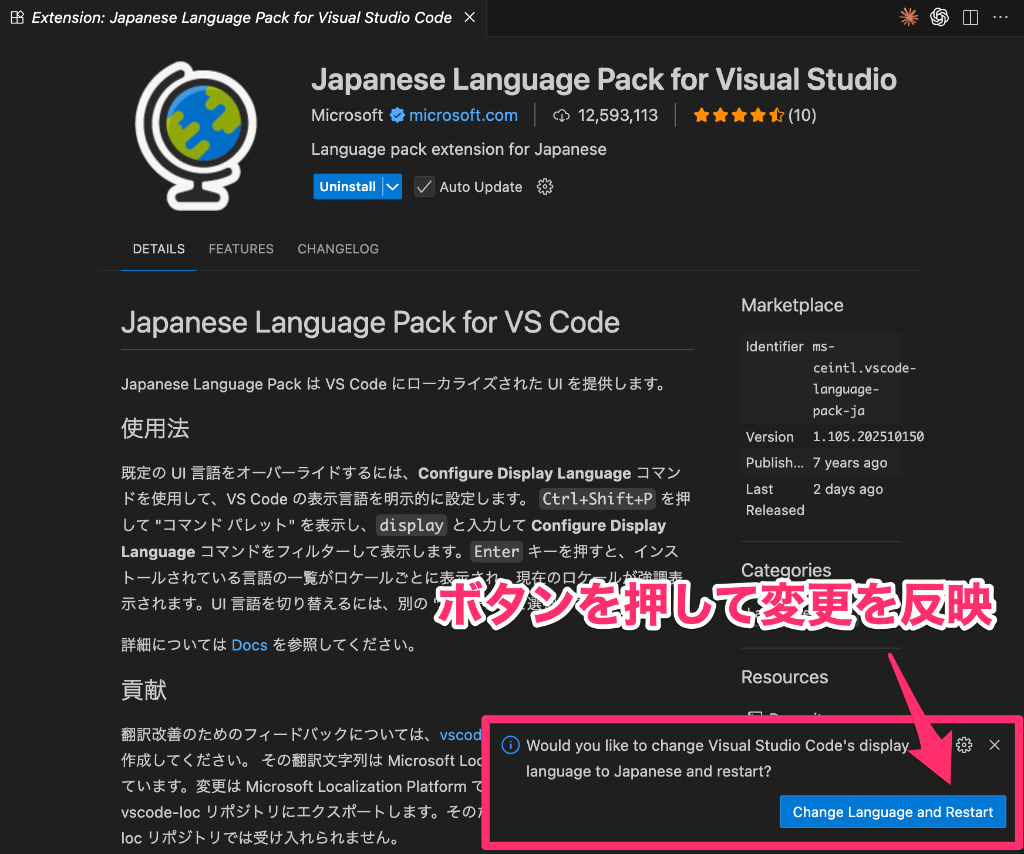
Task: Click the split editor icon
Action: (x=970, y=18)
